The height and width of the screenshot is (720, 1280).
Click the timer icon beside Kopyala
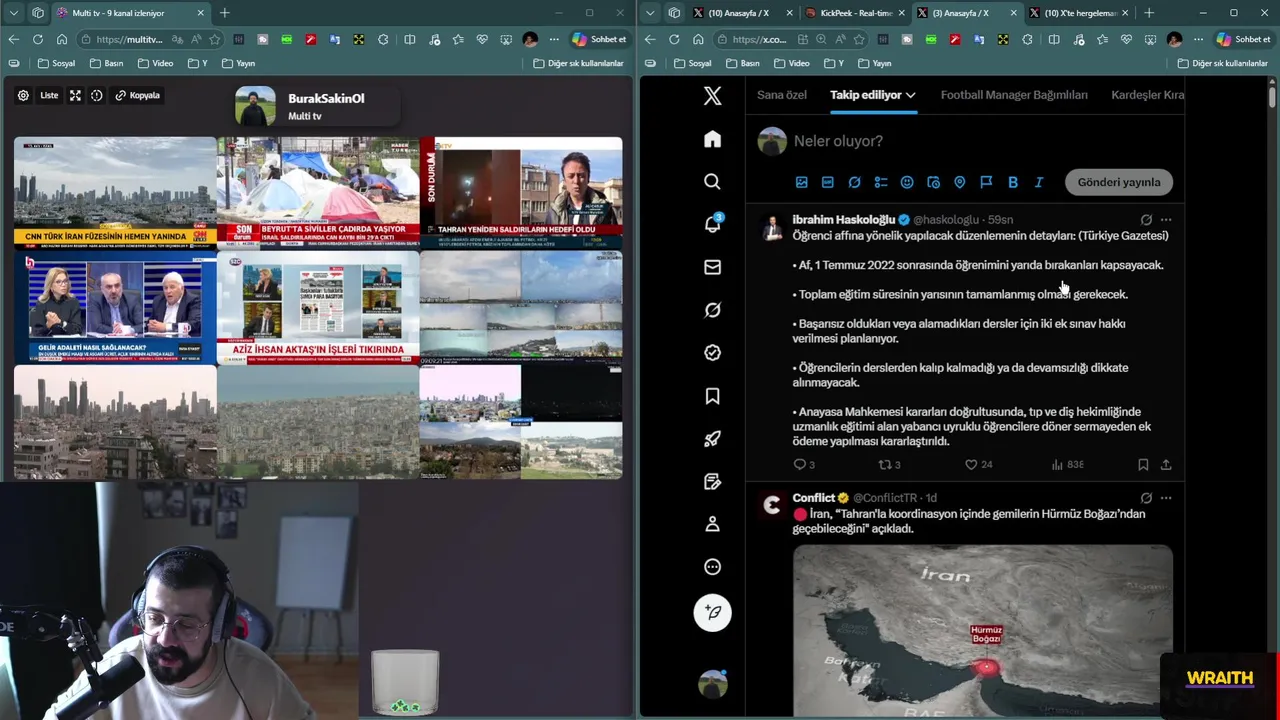[97, 96]
